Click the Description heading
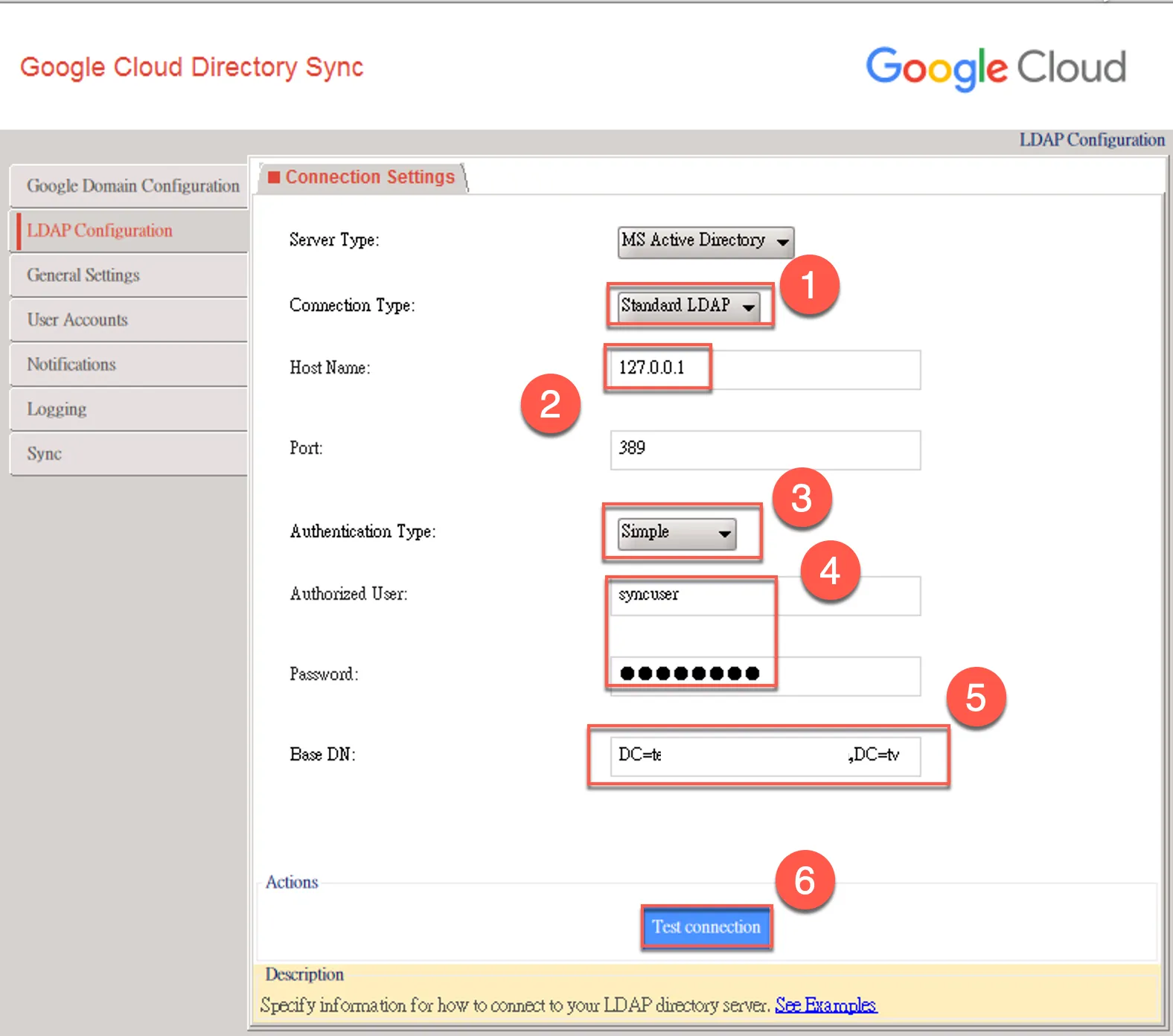Screen dimensions: 1173x1036 (304, 975)
